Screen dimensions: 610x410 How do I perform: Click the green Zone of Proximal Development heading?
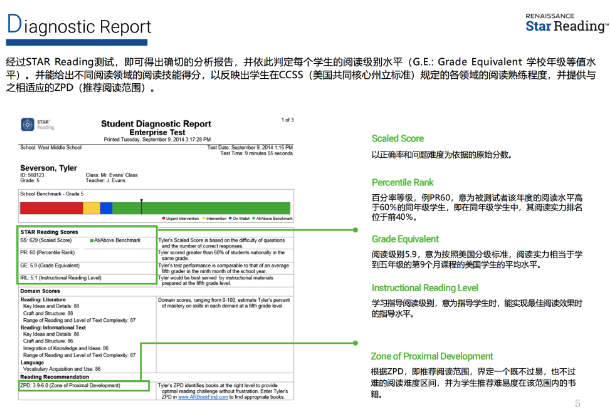tap(432, 356)
